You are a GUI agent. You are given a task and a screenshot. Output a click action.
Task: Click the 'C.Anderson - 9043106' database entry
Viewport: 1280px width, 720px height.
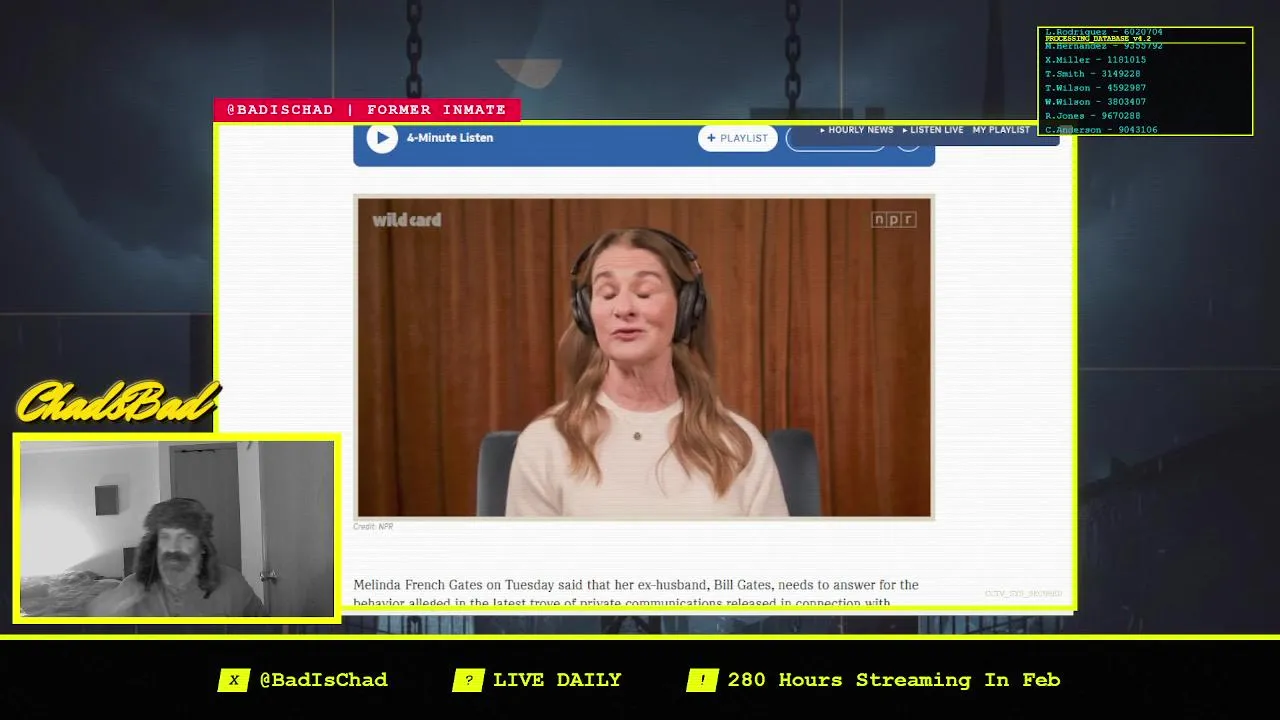tap(1101, 130)
